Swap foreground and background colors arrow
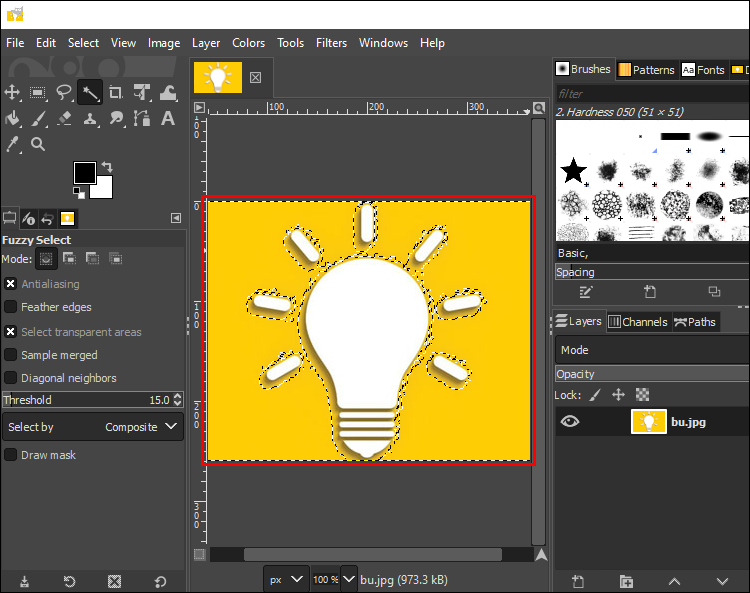 tap(107, 167)
